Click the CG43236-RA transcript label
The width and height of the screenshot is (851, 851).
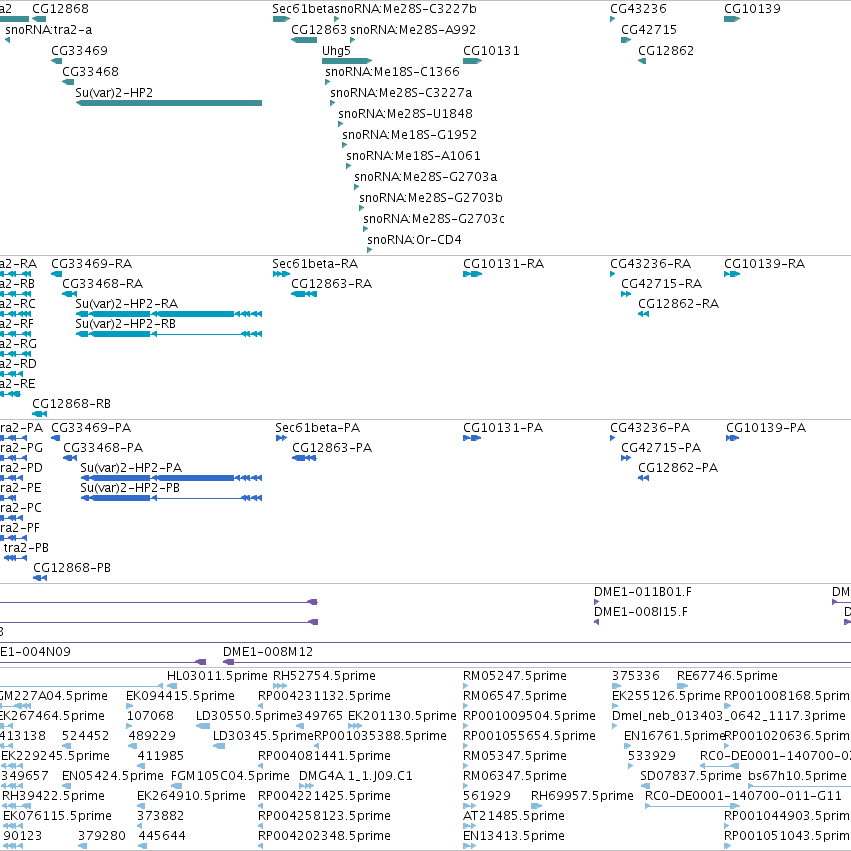tap(651, 264)
